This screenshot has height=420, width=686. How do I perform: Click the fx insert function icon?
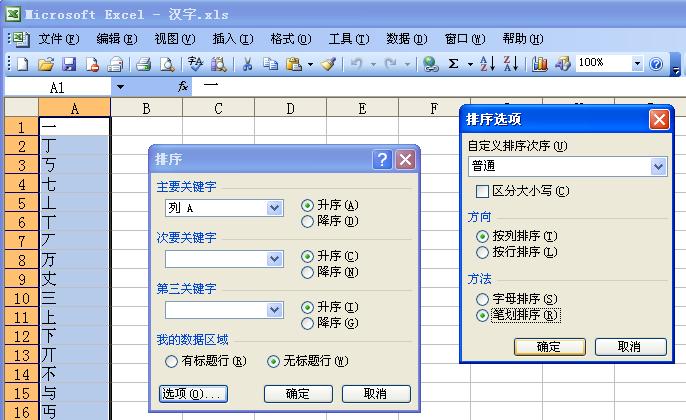[183, 87]
